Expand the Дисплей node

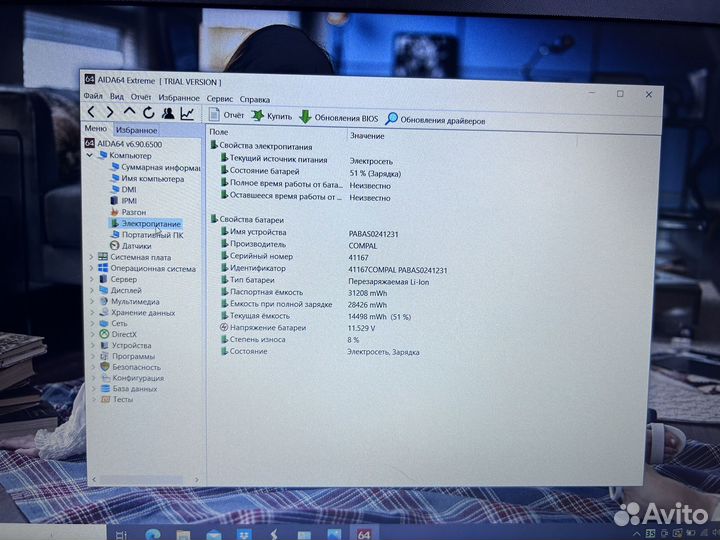pos(92,290)
